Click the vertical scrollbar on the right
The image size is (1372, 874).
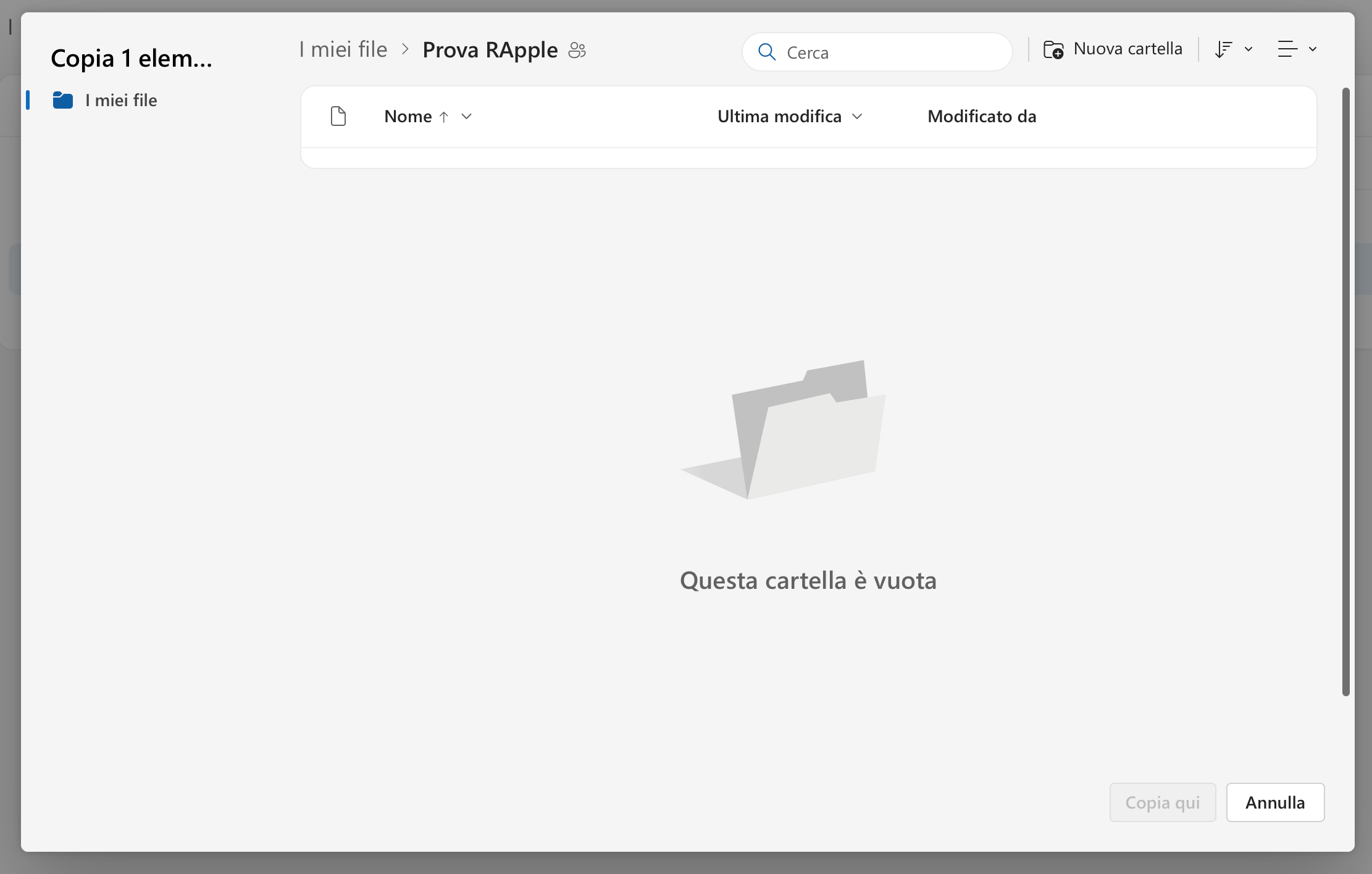pyautogui.click(x=1345, y=391)
